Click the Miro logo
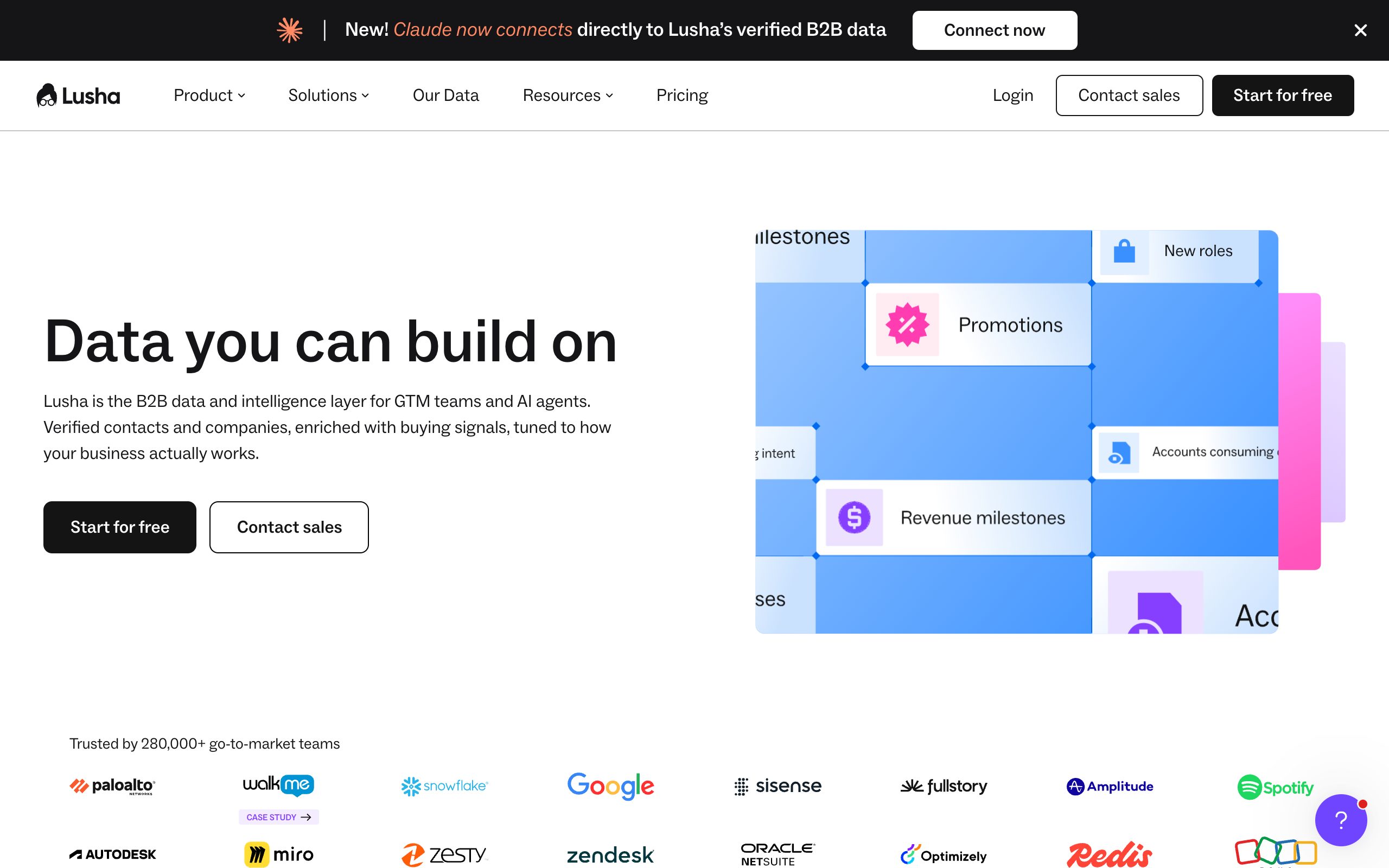The image size is (1389, 868). pyautogui.click(x=279, y=854)
